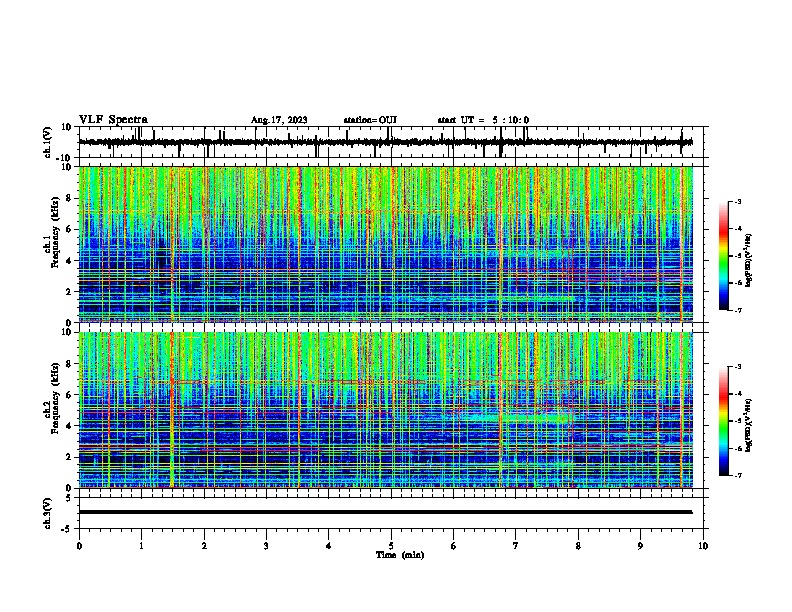Image resolution: width=792 pixels, height=612 pixels.
Task: Click the "6" tick on Time axis
Action: point(454,546)
